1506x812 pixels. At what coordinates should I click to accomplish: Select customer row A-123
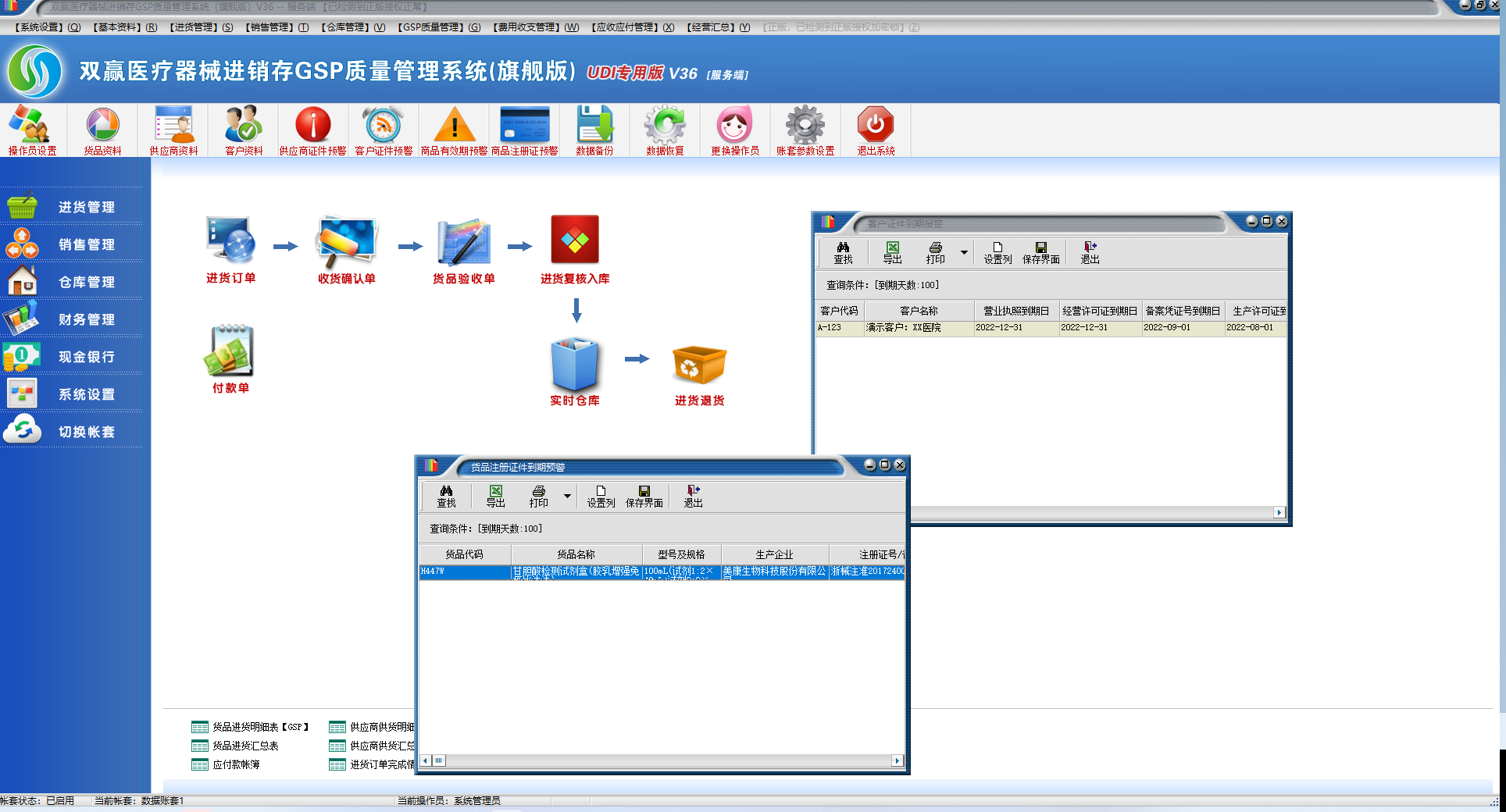(1051, 328)
